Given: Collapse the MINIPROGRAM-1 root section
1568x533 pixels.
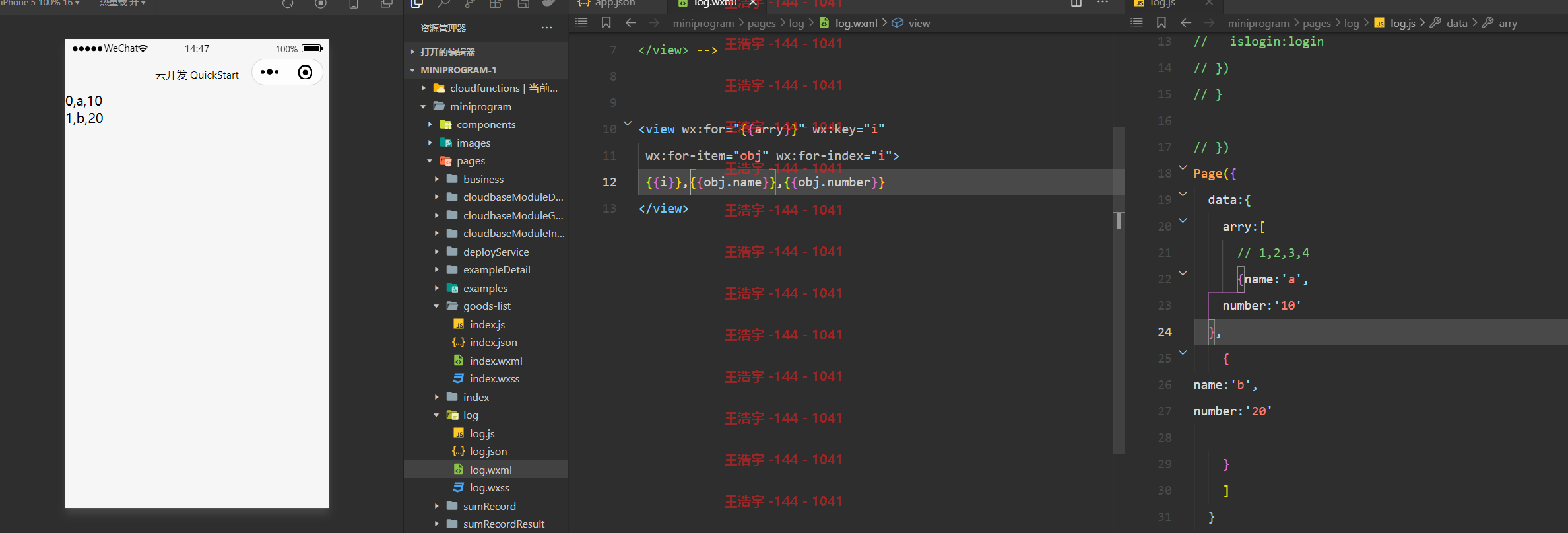Looking at the screenshot, I should (x=486, y=69).
